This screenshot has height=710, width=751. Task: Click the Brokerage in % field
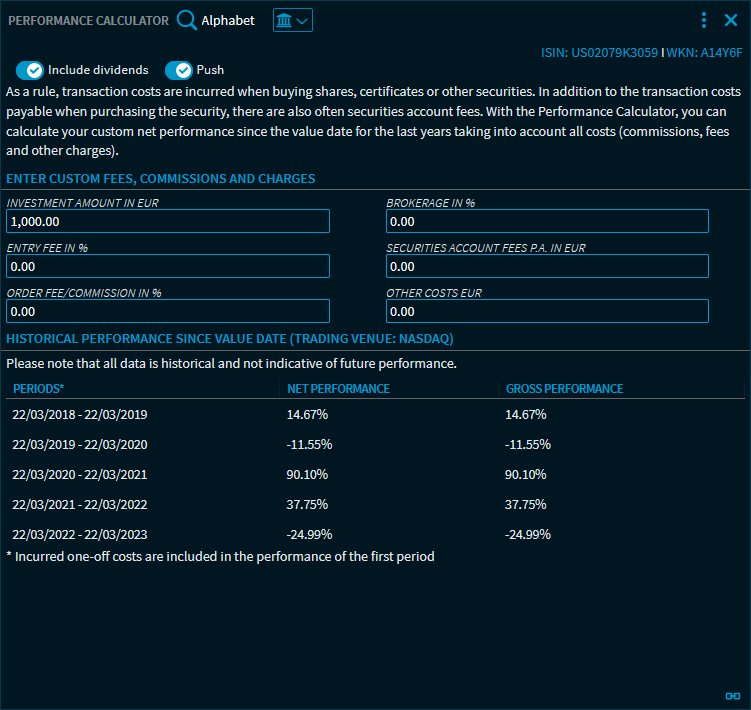[547, 221]
